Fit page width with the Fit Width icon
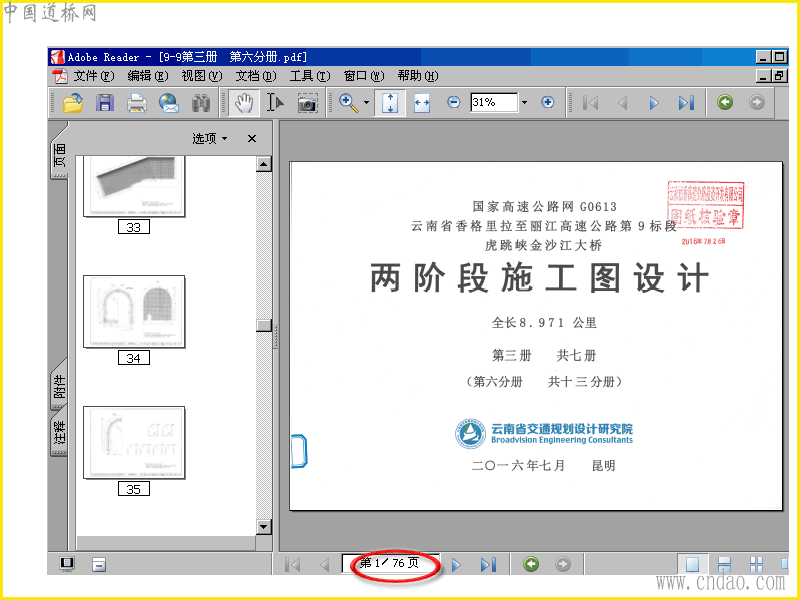 [x=422, y=103]
